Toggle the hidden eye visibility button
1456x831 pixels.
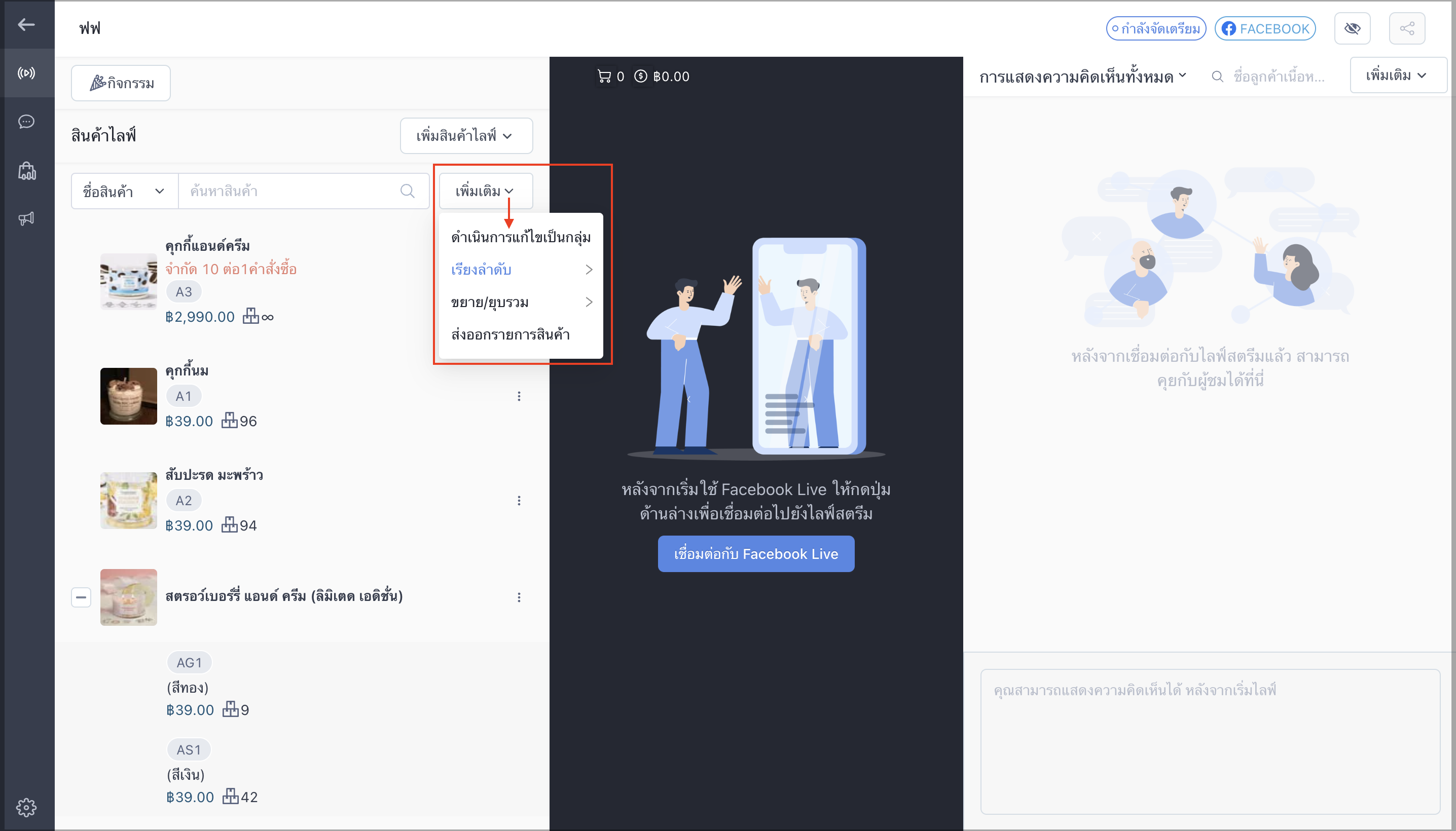click(x=1352, y=28)
